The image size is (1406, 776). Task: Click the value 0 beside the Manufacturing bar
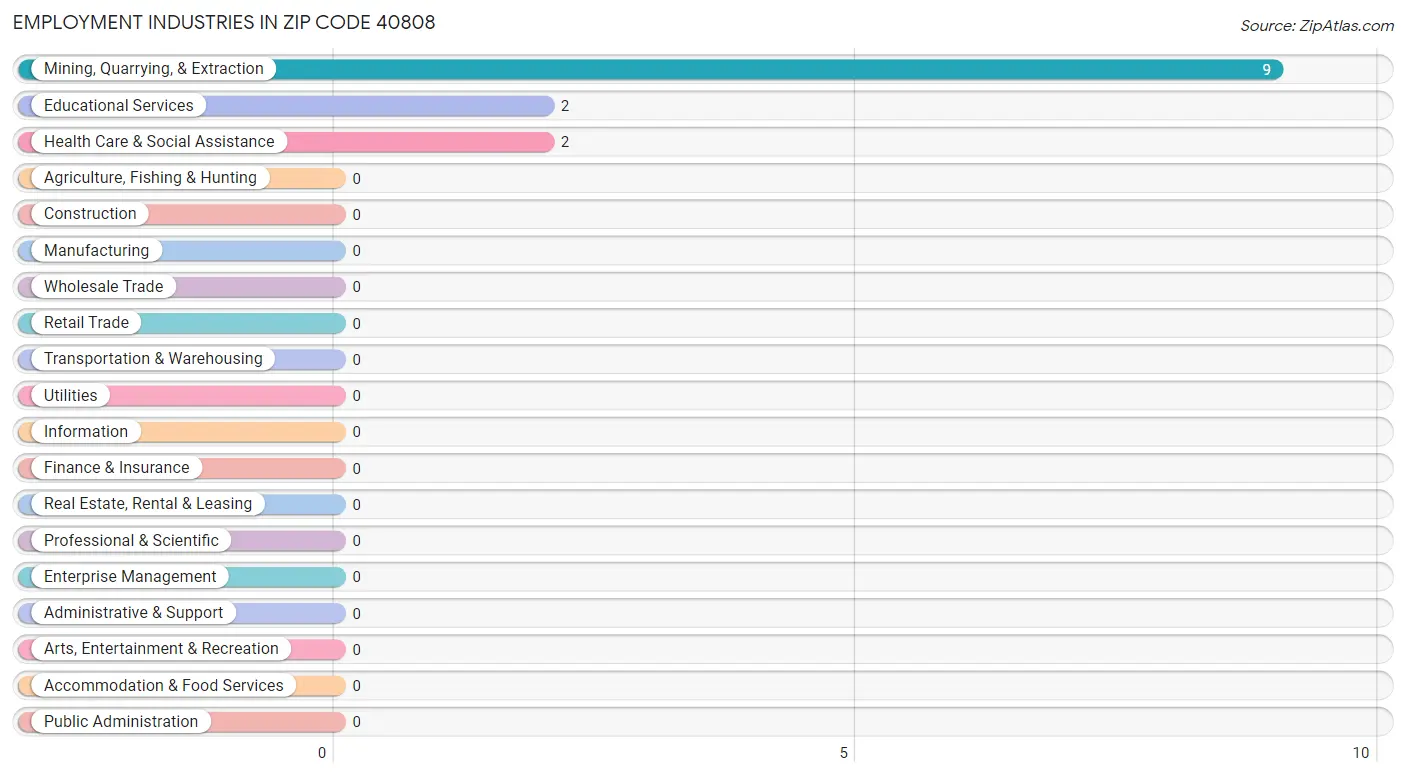[x=356, y=251]
